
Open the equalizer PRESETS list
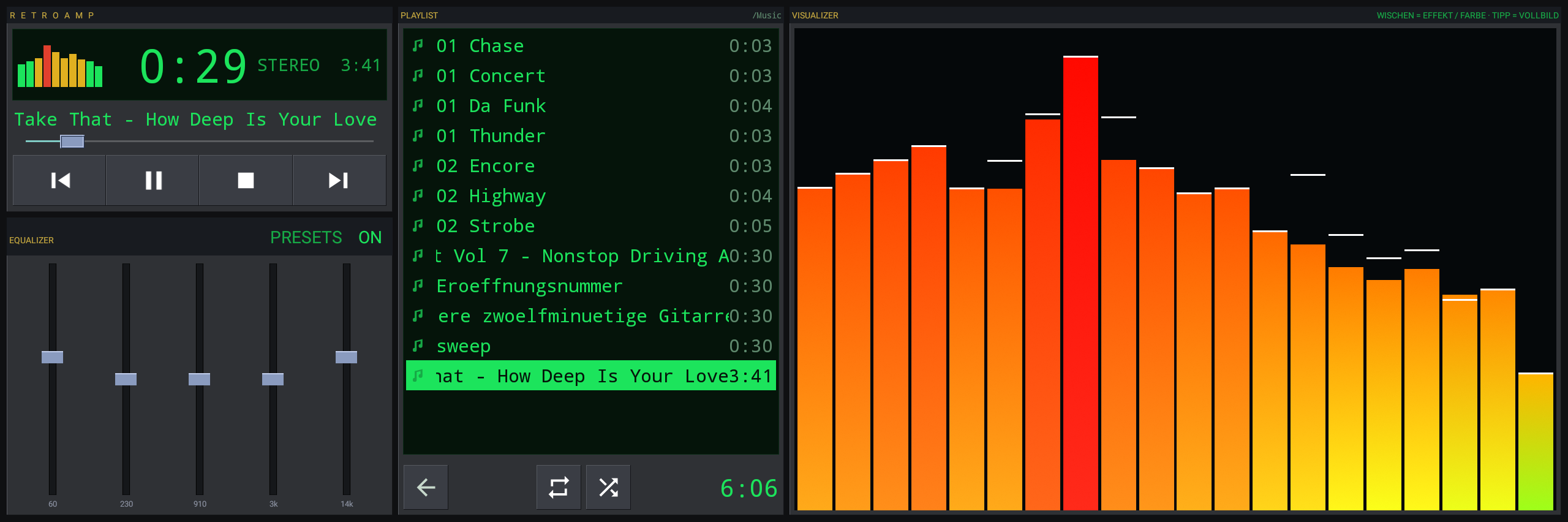[x=306, y=238]
